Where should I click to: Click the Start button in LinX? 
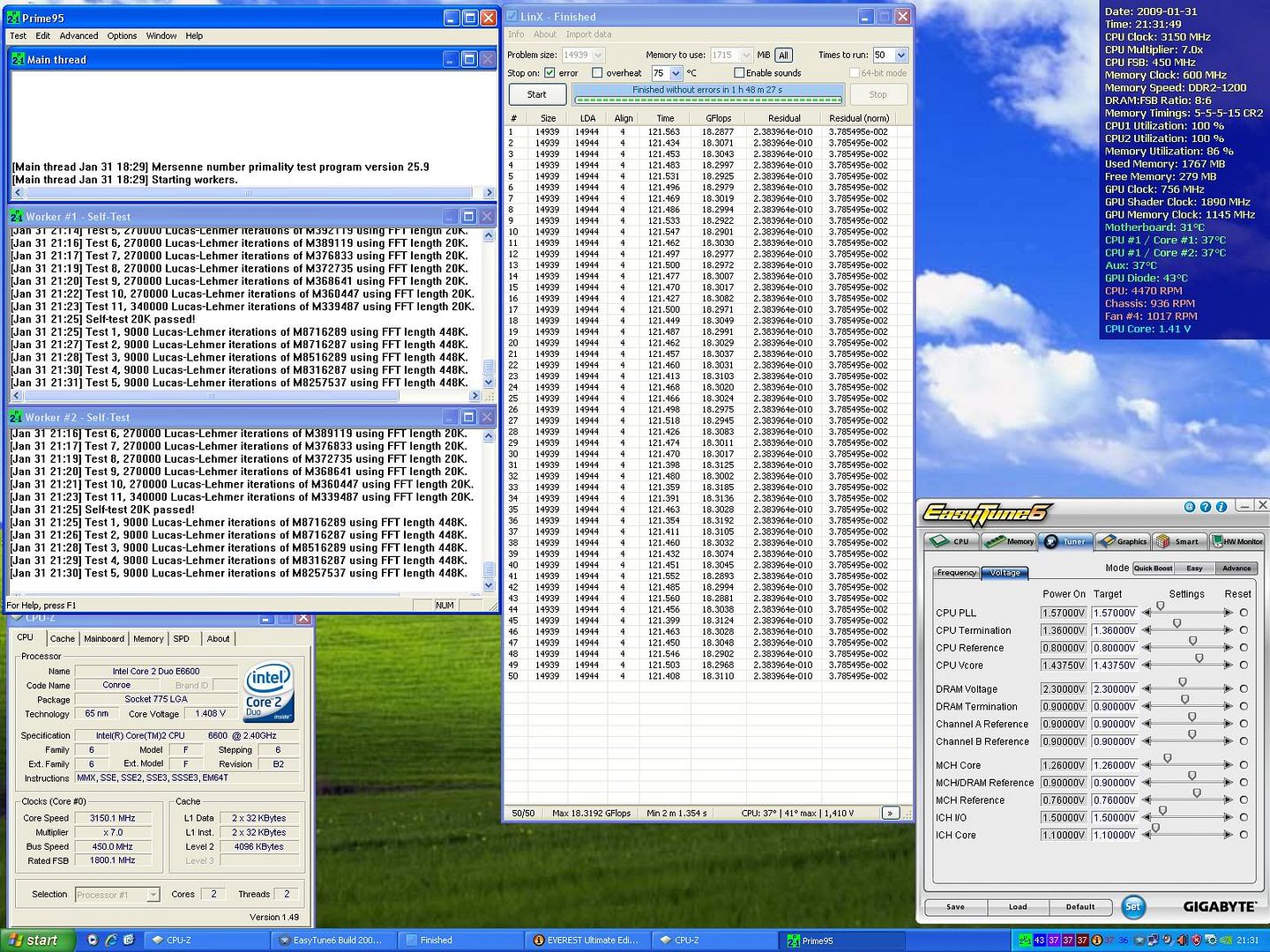click(x=536, y=94)
